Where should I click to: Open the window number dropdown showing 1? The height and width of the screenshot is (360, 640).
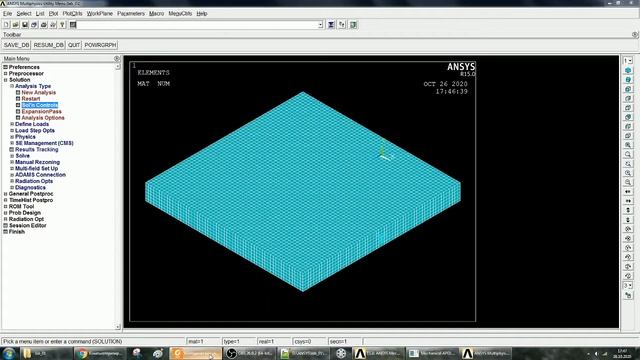628,60
